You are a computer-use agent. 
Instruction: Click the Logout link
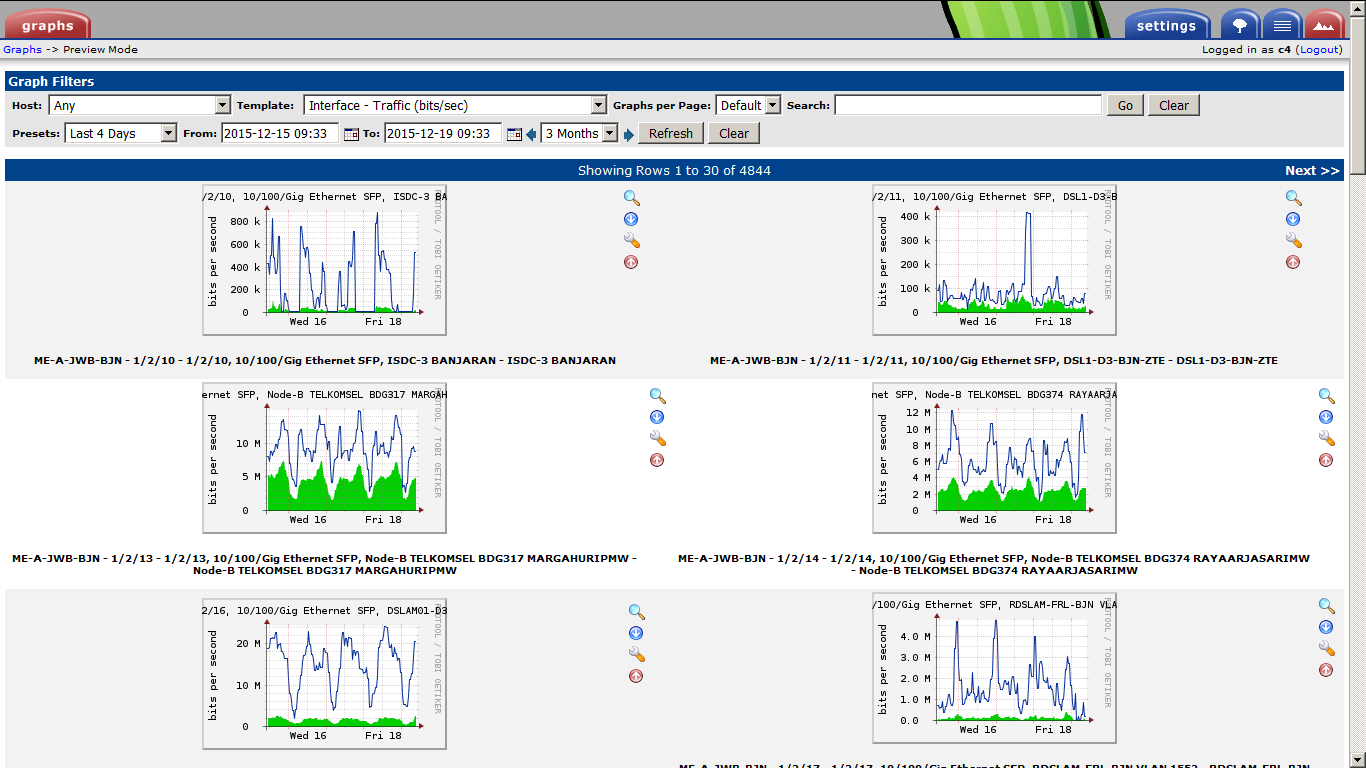click(x=1319, y=49)
